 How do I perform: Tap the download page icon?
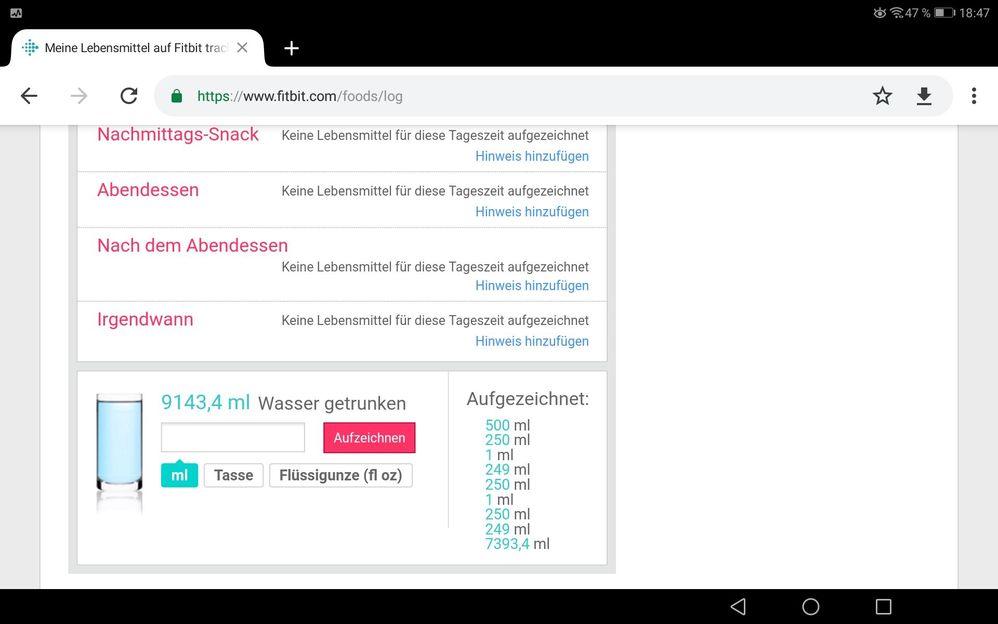point(924,96)
